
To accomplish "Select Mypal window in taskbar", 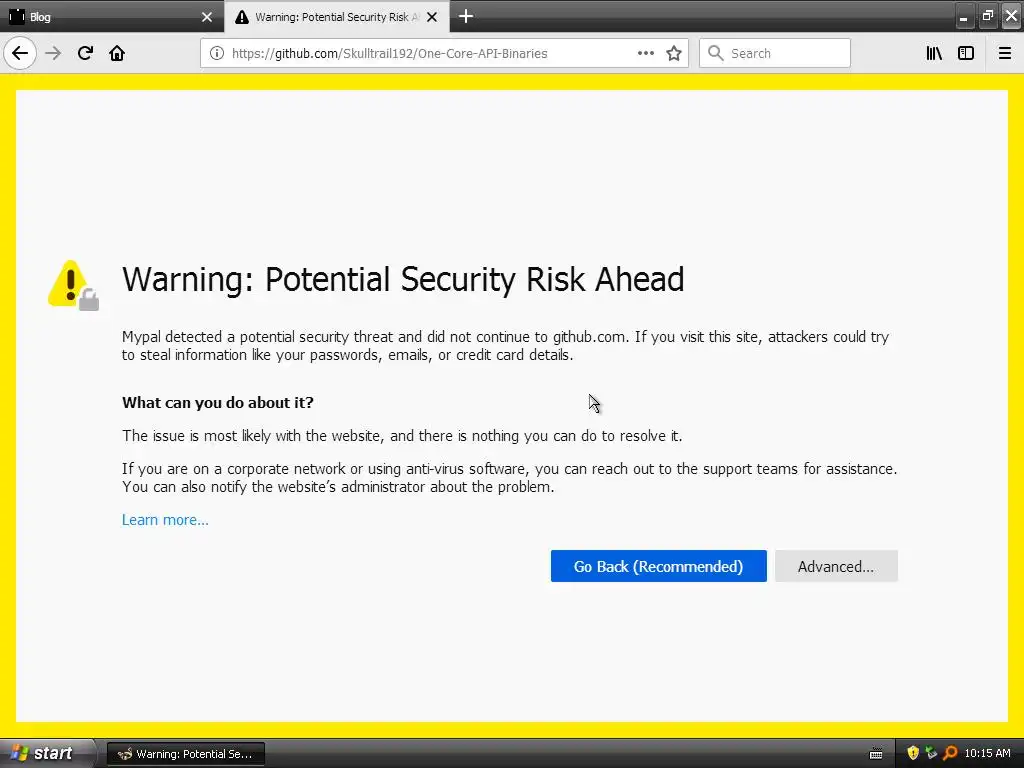I will point(185,754).
